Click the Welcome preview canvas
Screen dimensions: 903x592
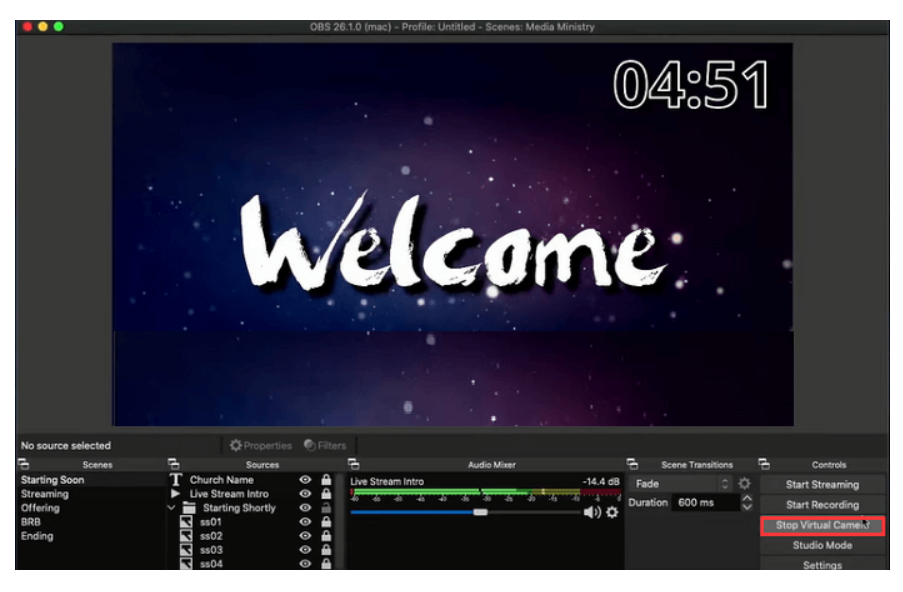[x=452, y=234]
